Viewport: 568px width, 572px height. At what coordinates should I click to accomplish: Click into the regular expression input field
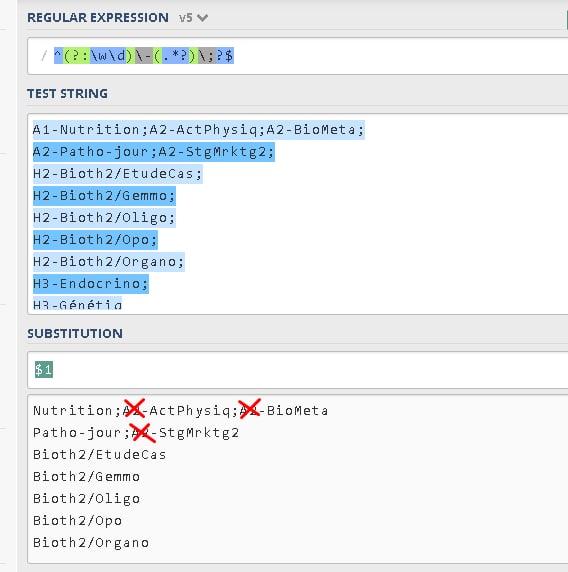point(298,56)
